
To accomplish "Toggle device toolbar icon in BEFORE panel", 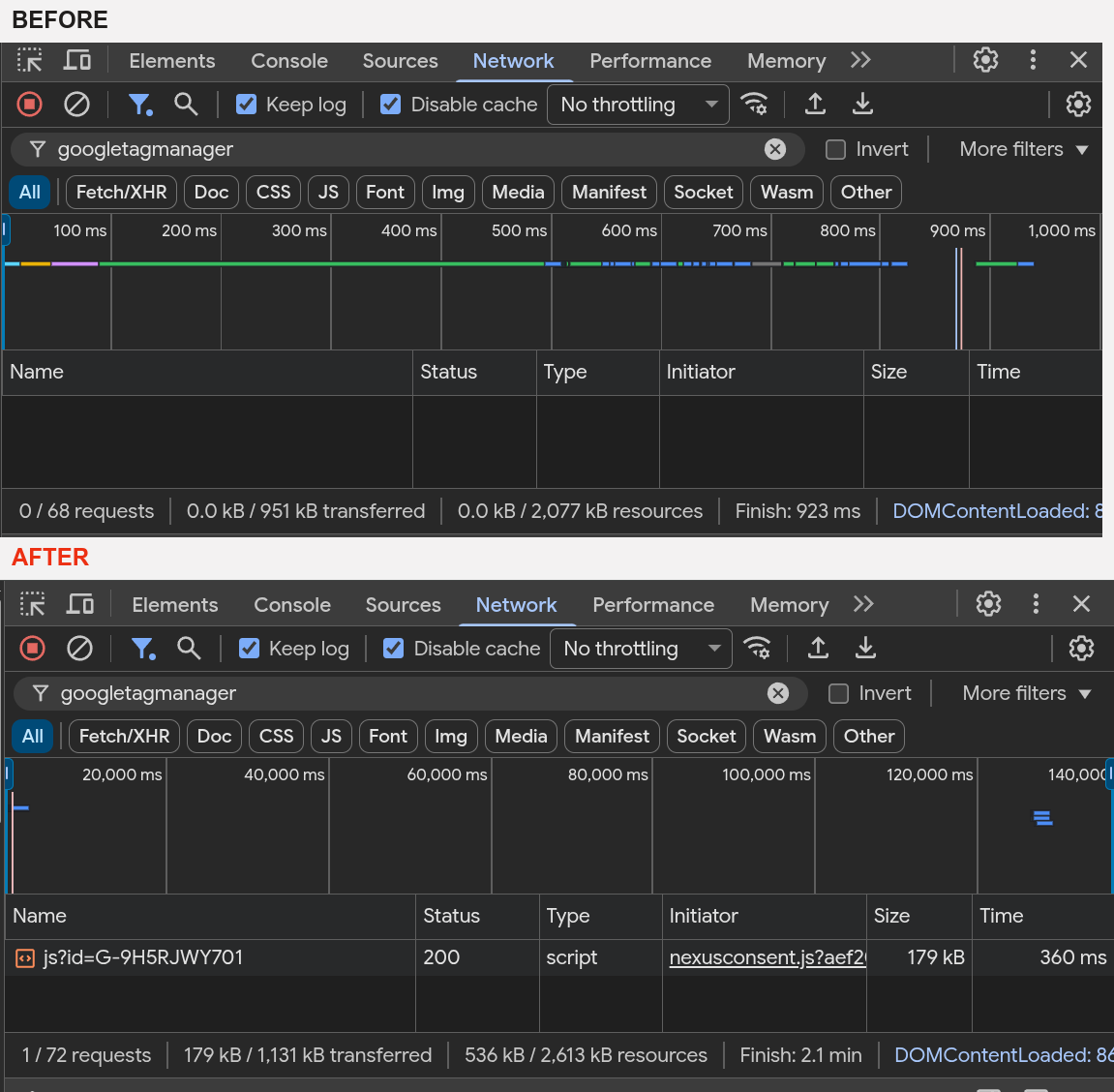I will click(x=76, y=60).
